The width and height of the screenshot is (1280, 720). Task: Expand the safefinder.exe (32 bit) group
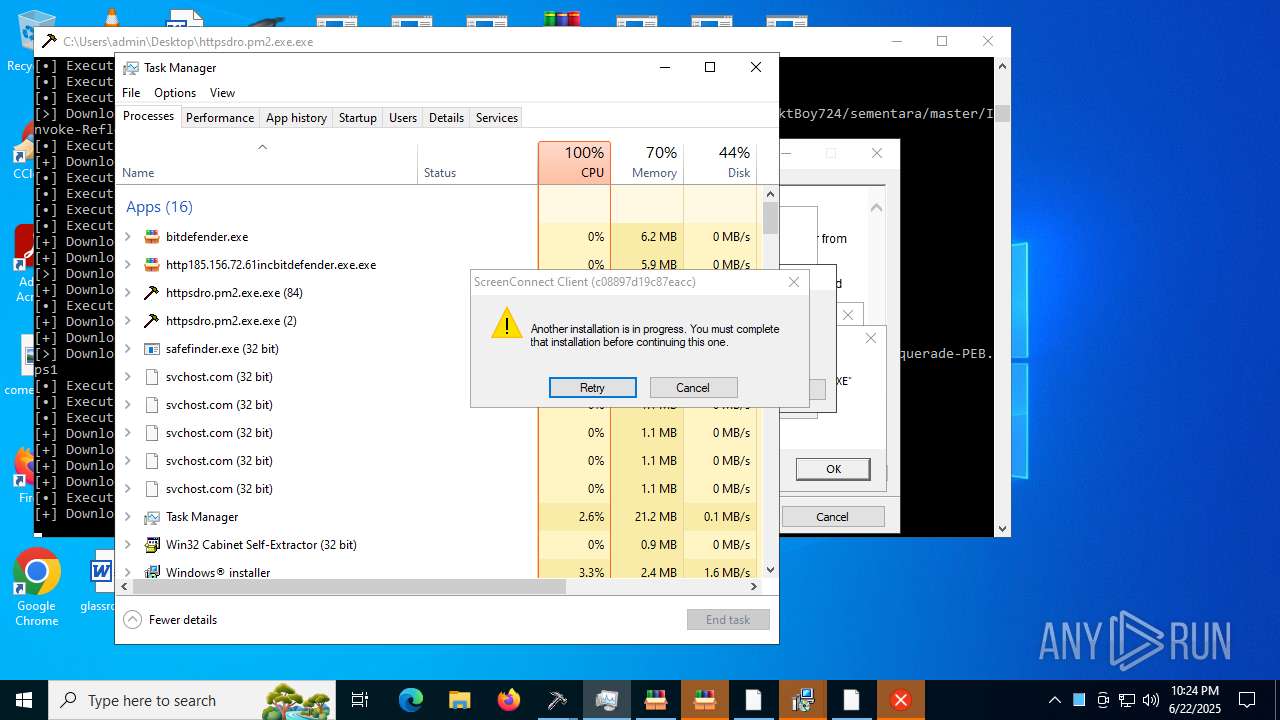point(127,349)
